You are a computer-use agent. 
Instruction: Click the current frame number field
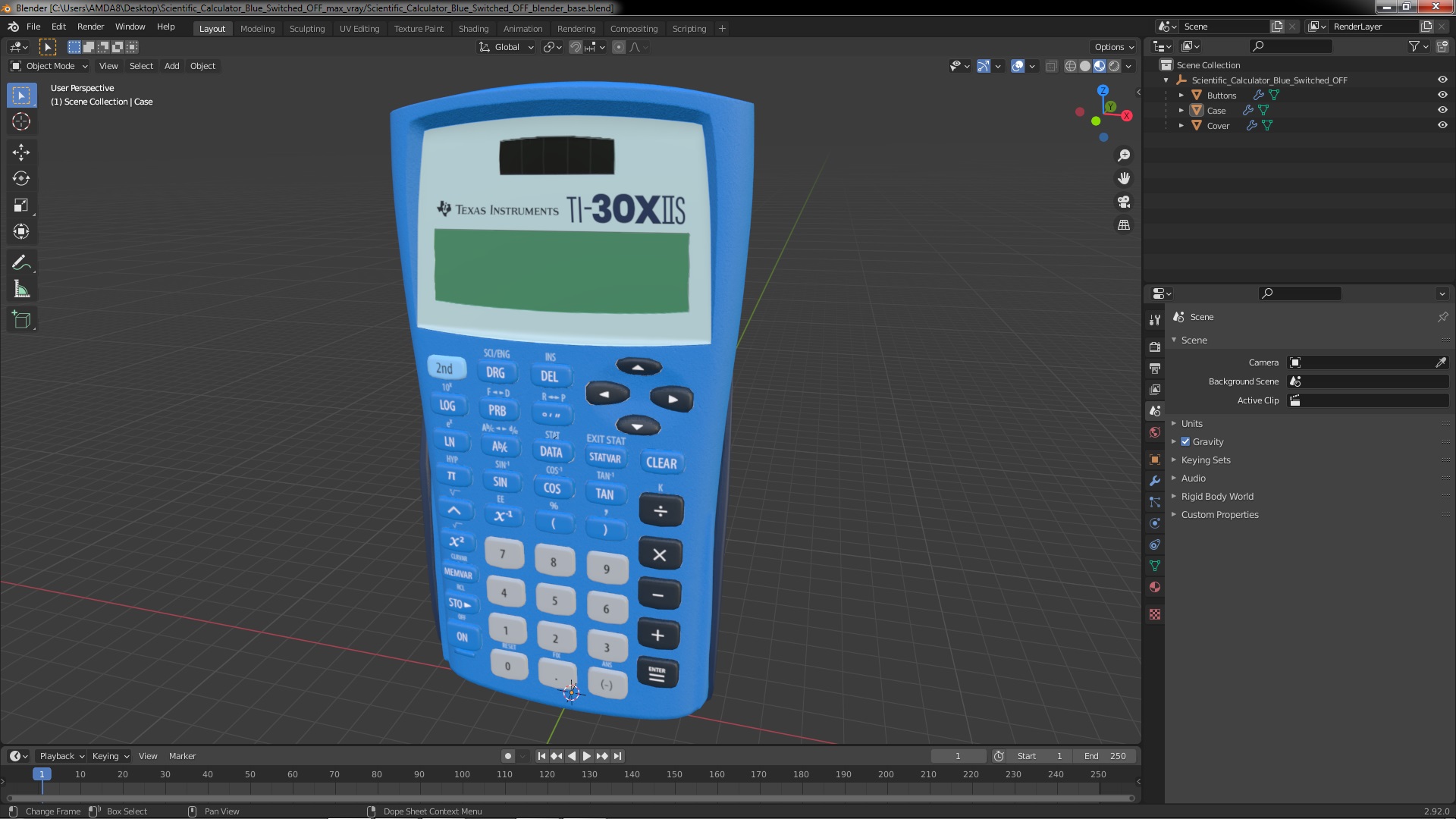(x=958, y=756)
